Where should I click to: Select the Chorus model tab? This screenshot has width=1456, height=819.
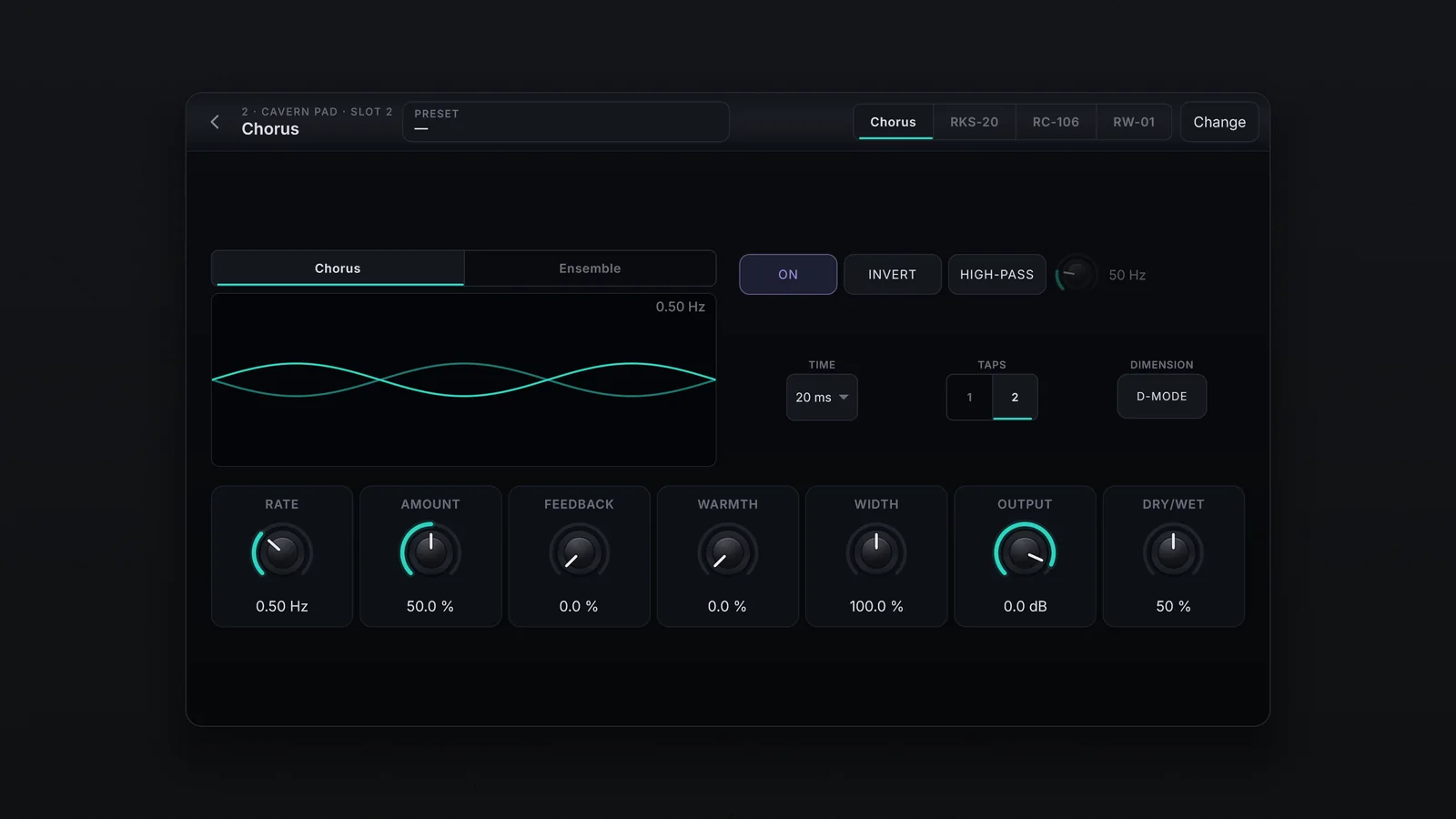coord(893,122)
